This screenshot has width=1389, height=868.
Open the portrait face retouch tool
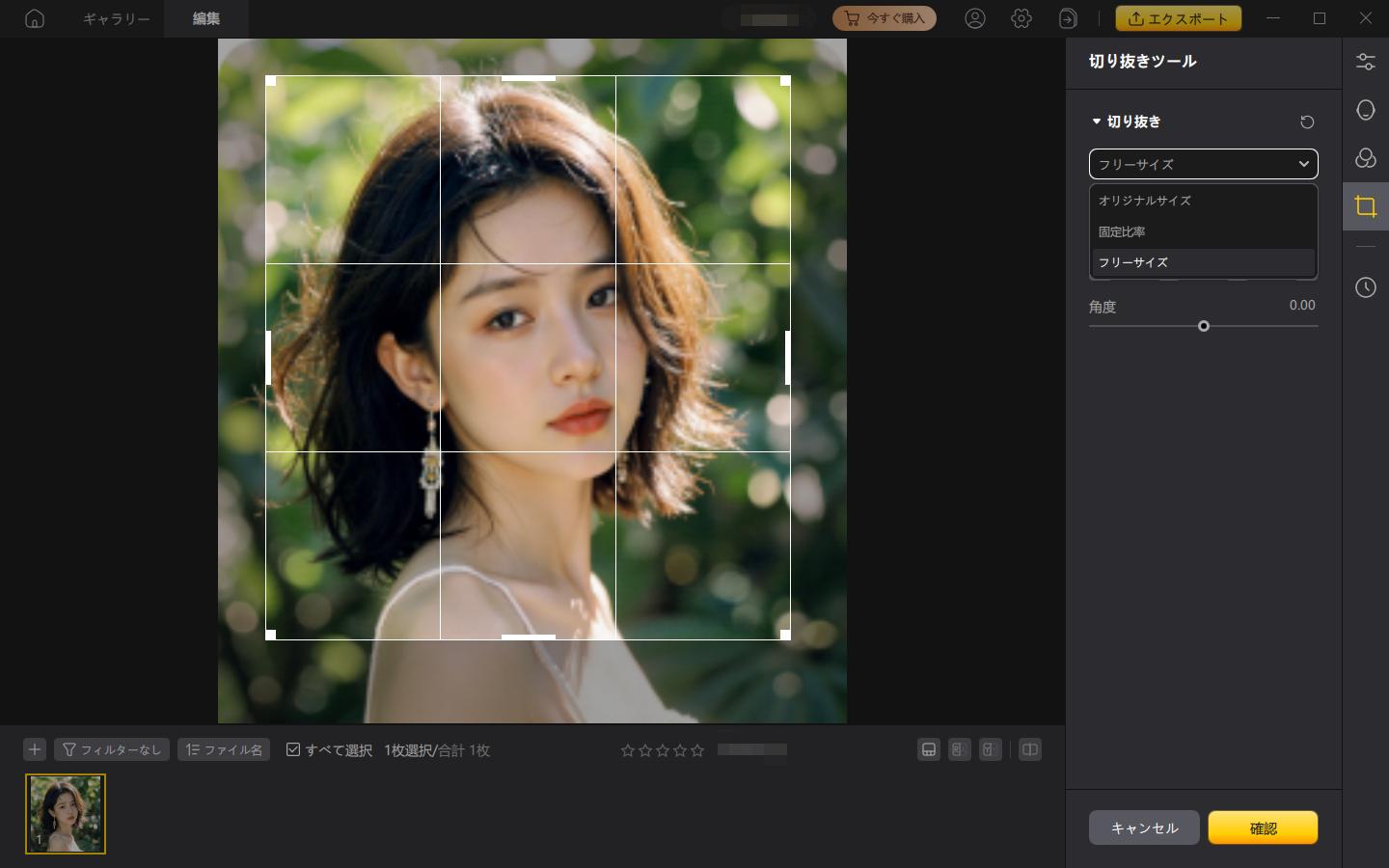point(1365,110)
